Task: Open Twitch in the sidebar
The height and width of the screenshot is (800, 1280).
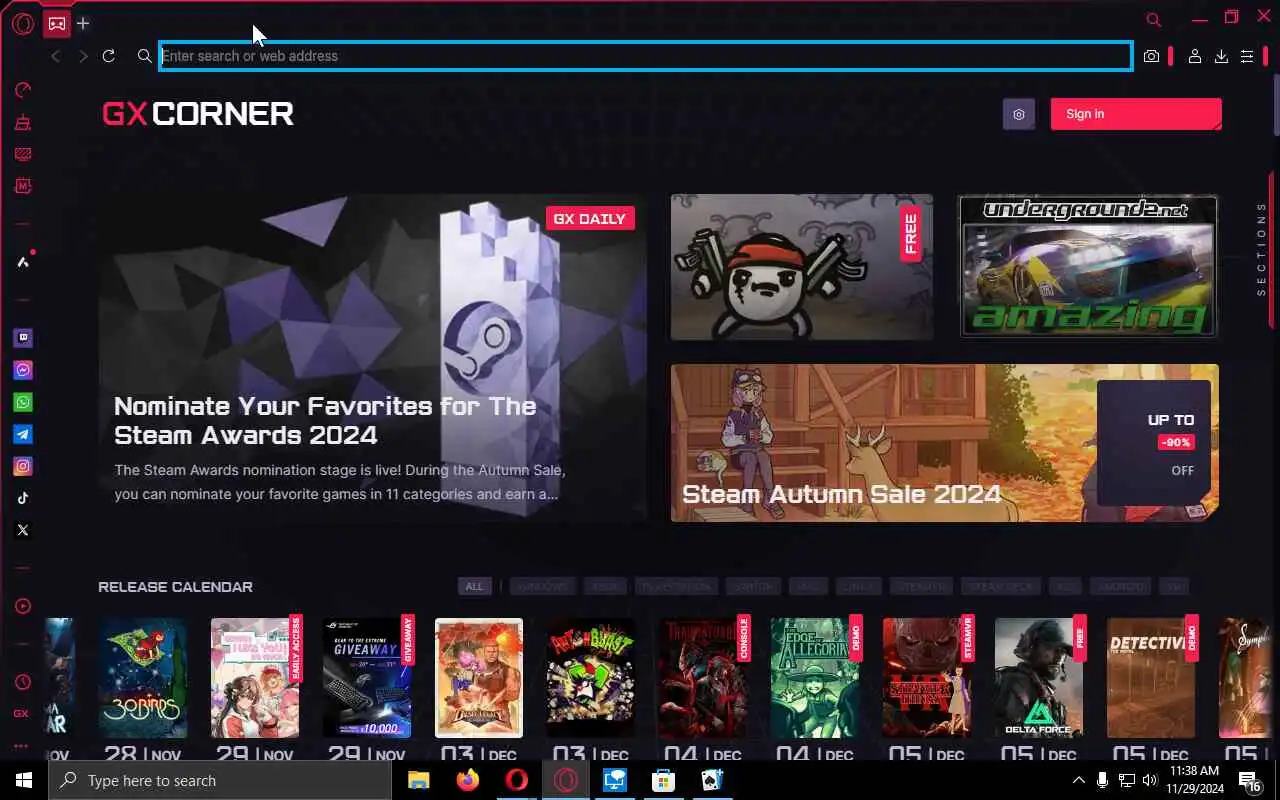Action: 23,338
